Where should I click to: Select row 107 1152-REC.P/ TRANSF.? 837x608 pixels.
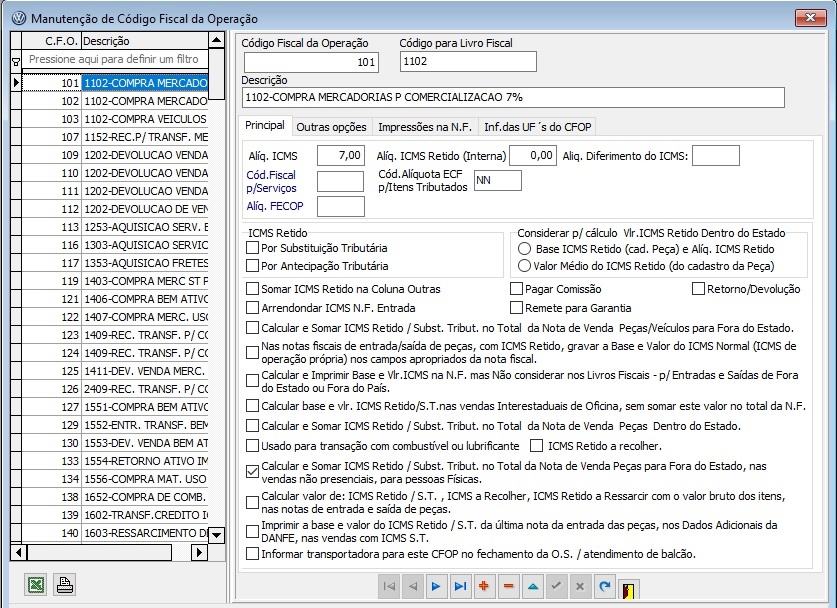click(115, 137)
